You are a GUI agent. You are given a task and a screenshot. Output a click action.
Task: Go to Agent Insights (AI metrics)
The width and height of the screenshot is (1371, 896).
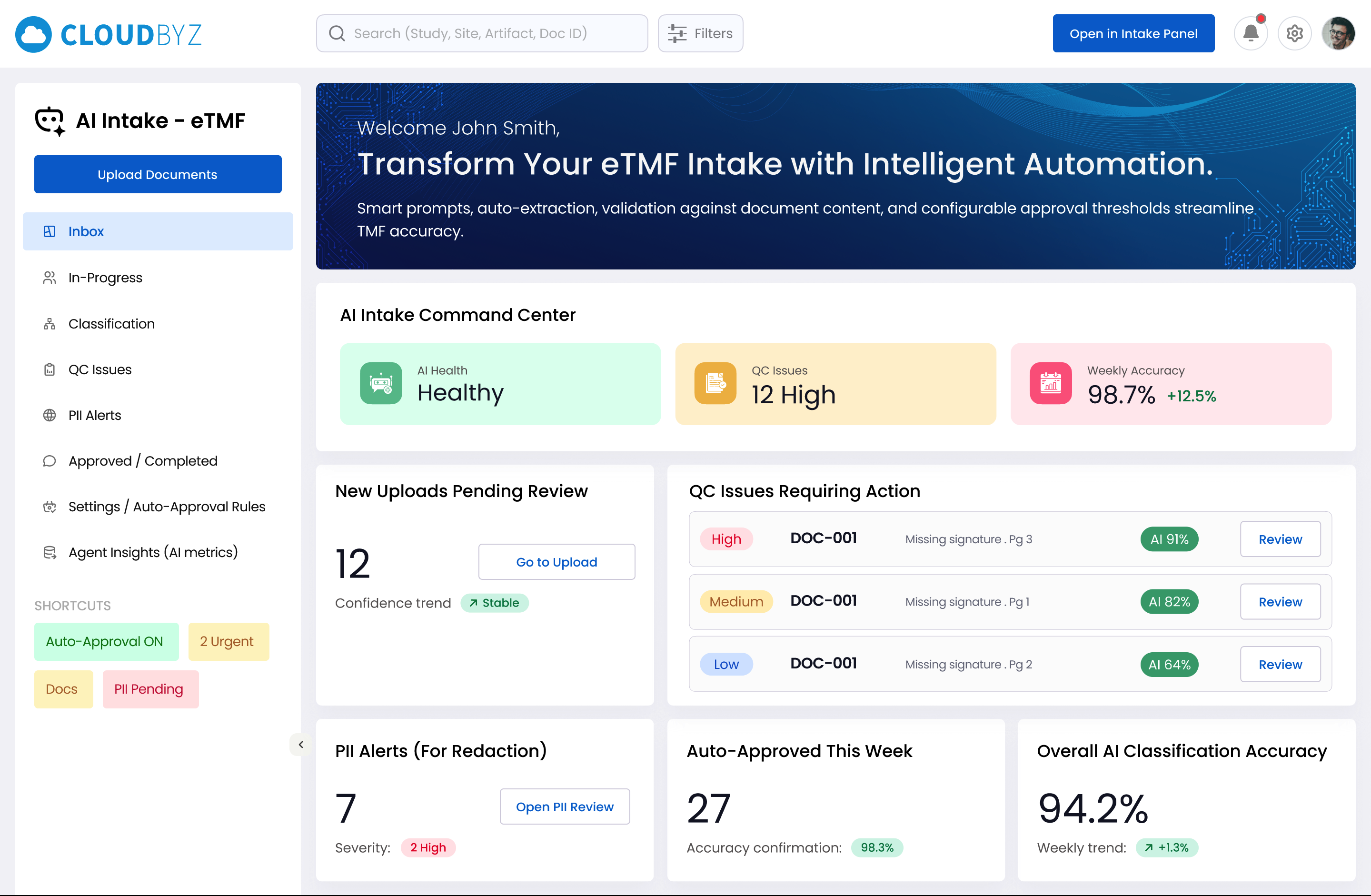(153, 552)
